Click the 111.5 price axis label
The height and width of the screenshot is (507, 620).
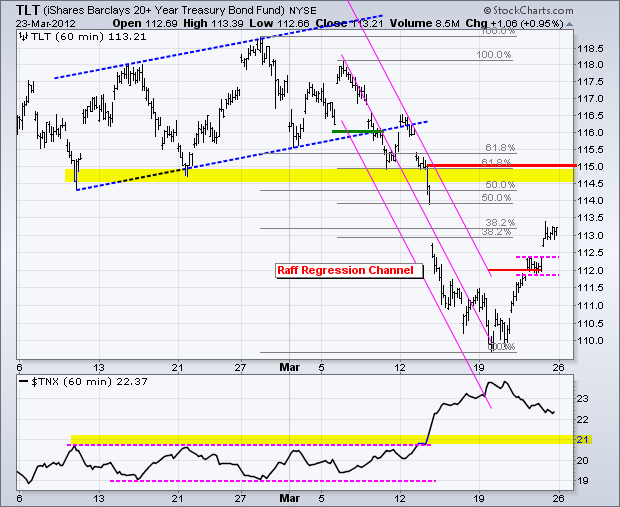tap(590, 288)
